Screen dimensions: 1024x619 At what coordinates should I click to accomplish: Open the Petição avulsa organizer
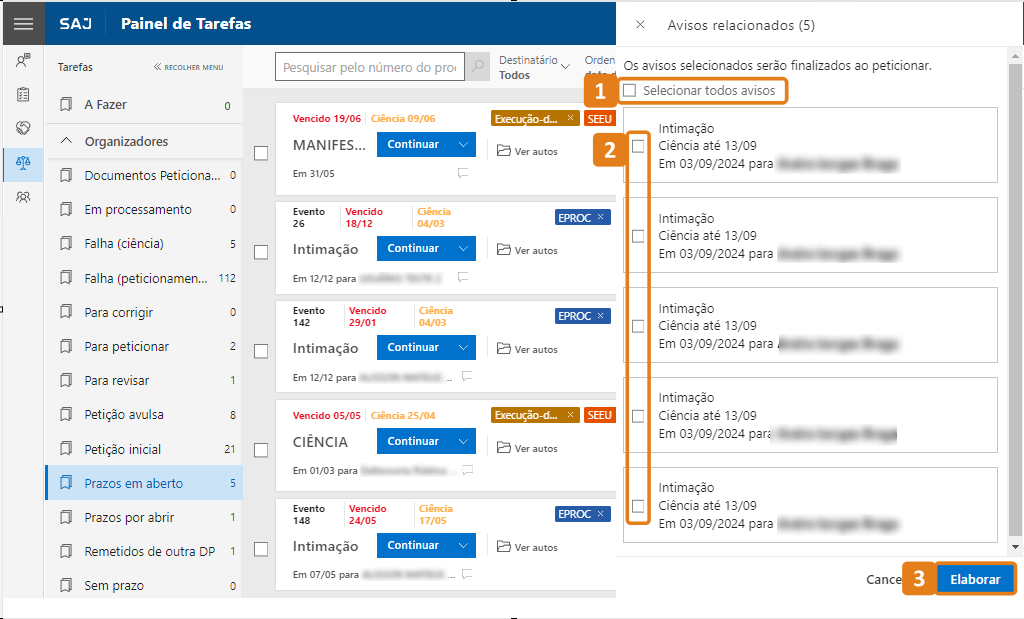point(144,415)
